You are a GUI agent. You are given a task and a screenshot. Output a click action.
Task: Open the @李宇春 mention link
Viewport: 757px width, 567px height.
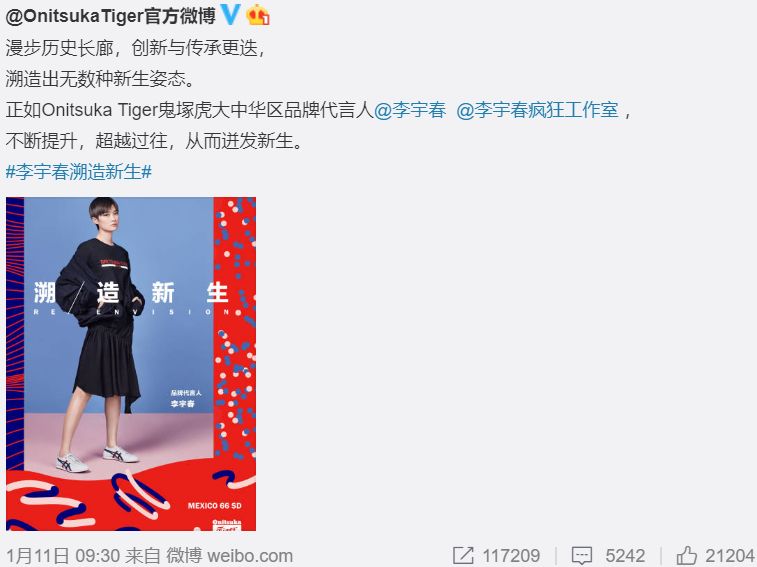tap(410, 110)
